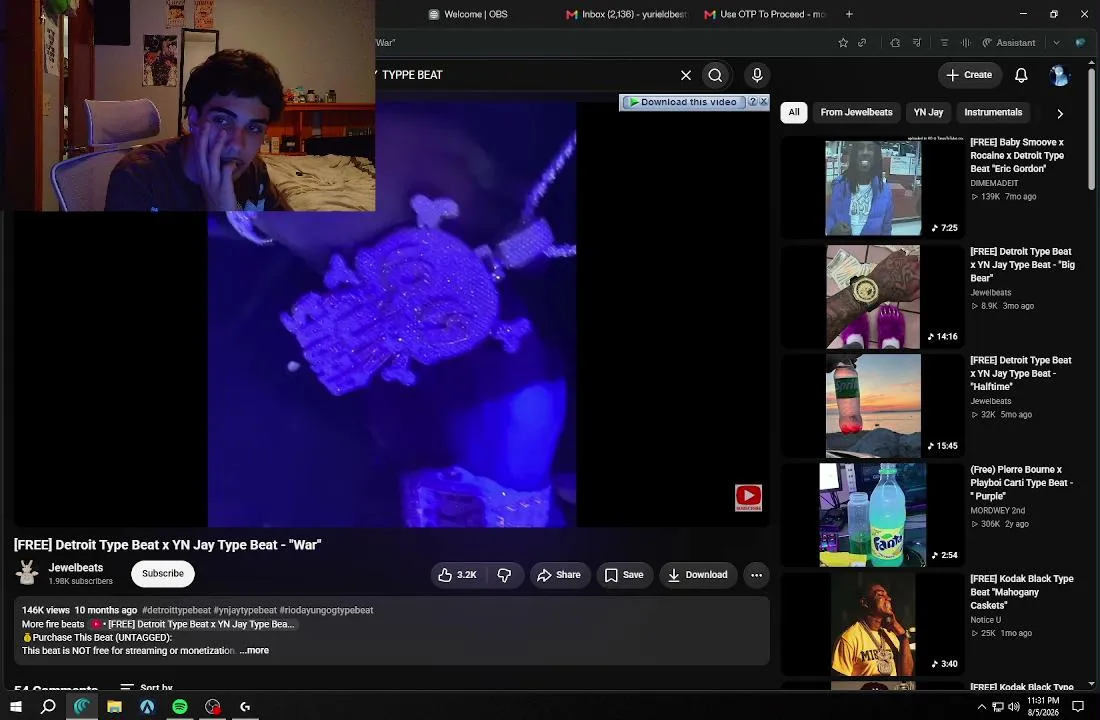Start voice search with the microphone icon
1100x720 pixels.
[757, 75]
